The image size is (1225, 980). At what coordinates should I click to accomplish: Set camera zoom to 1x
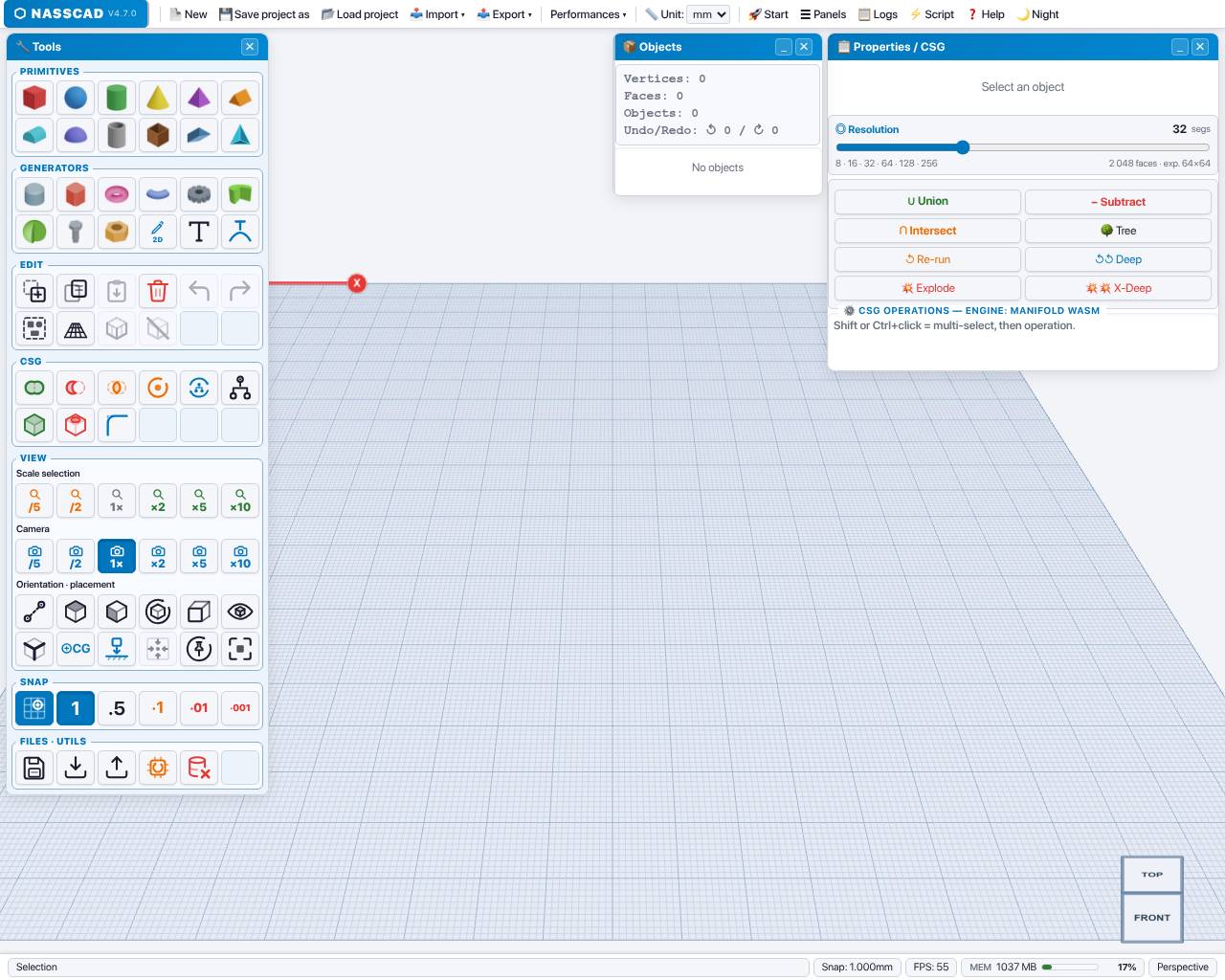coord(117,556)
